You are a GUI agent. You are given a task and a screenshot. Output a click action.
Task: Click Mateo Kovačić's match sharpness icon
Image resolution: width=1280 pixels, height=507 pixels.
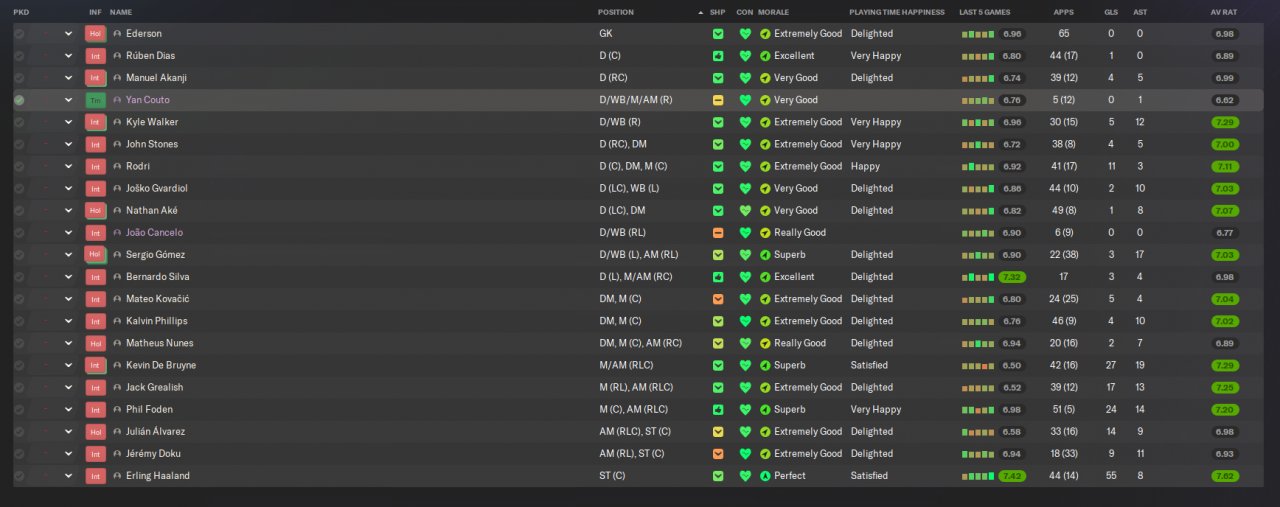[x=718, y=299]
